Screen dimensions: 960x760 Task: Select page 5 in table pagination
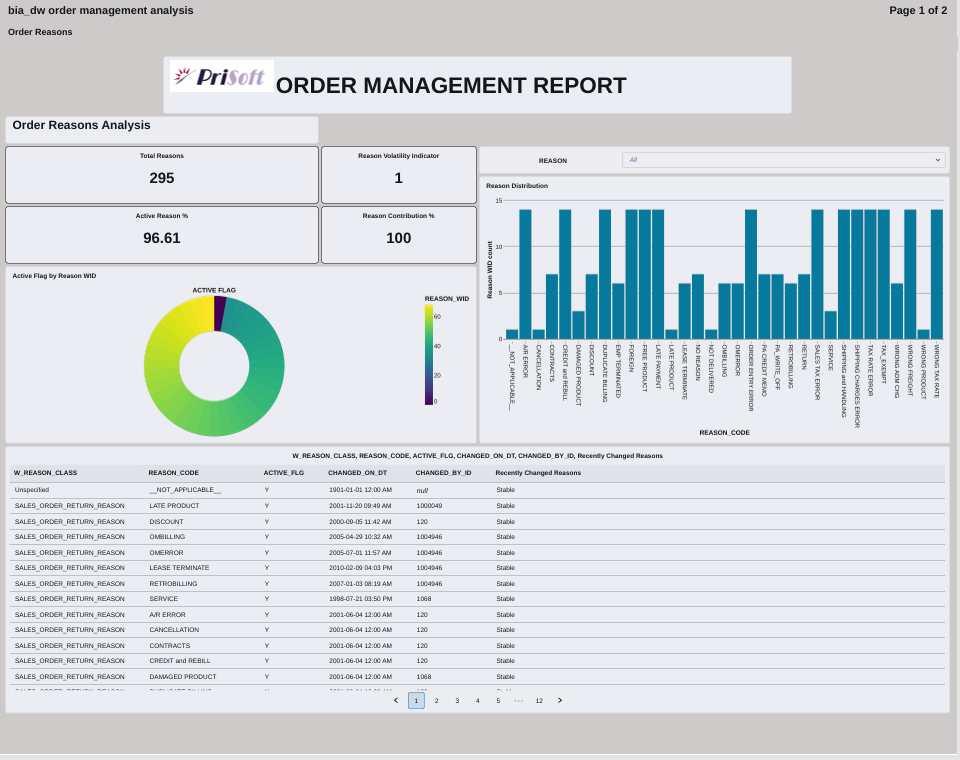(498, 700)
